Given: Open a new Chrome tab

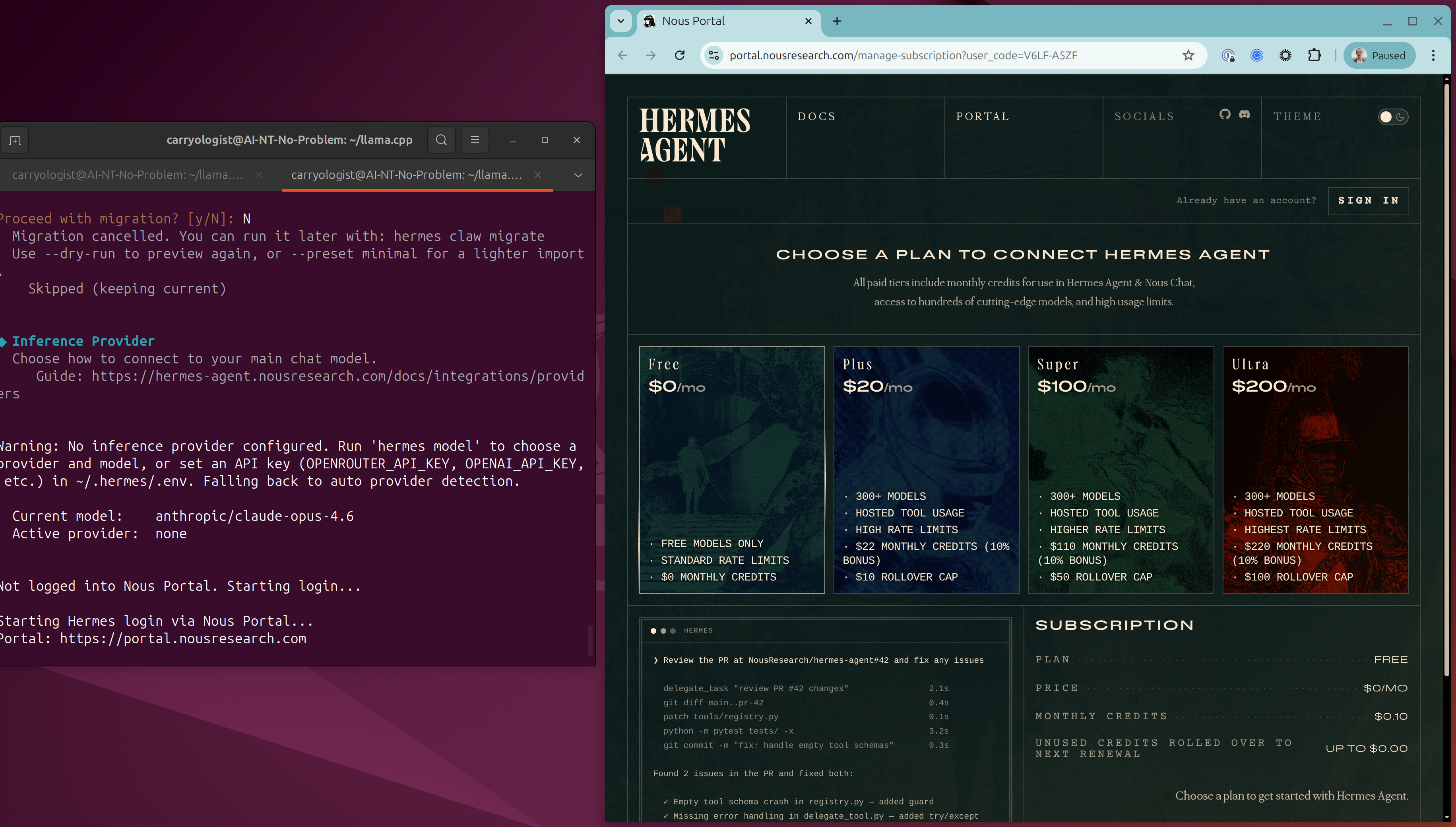Looking at the screenshot, I should tap(837, 21).
